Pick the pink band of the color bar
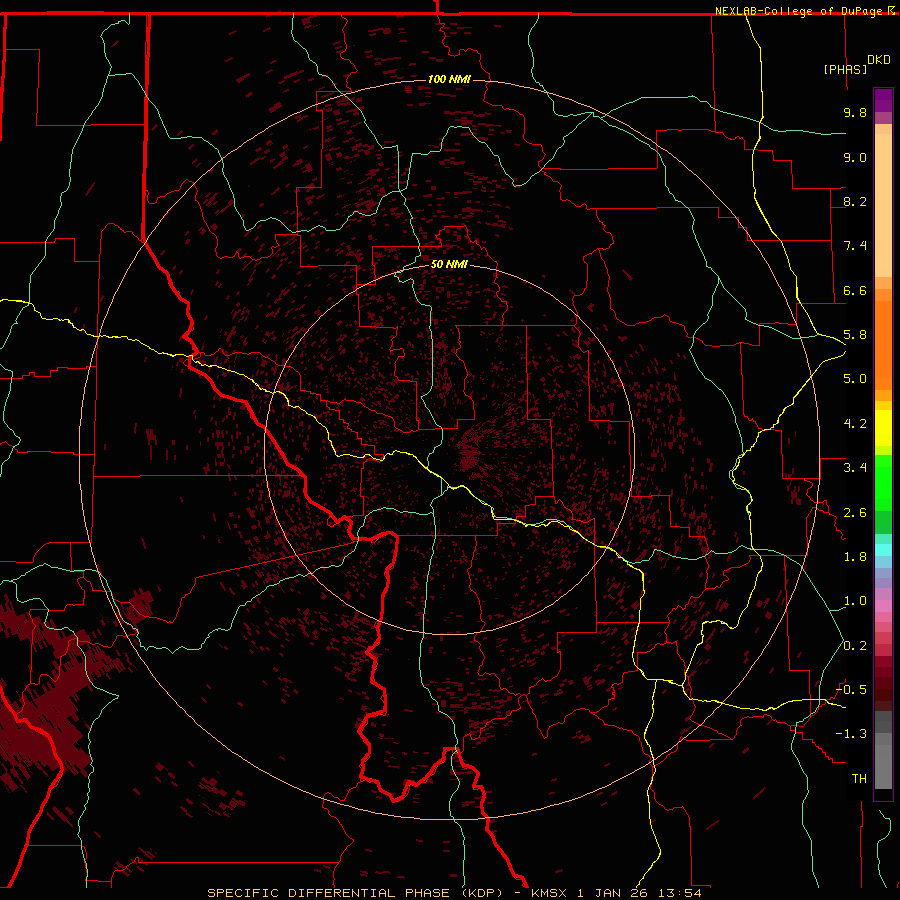Viewport: 900px width, 900px height. pyautogui.click(x=883, y=606)
